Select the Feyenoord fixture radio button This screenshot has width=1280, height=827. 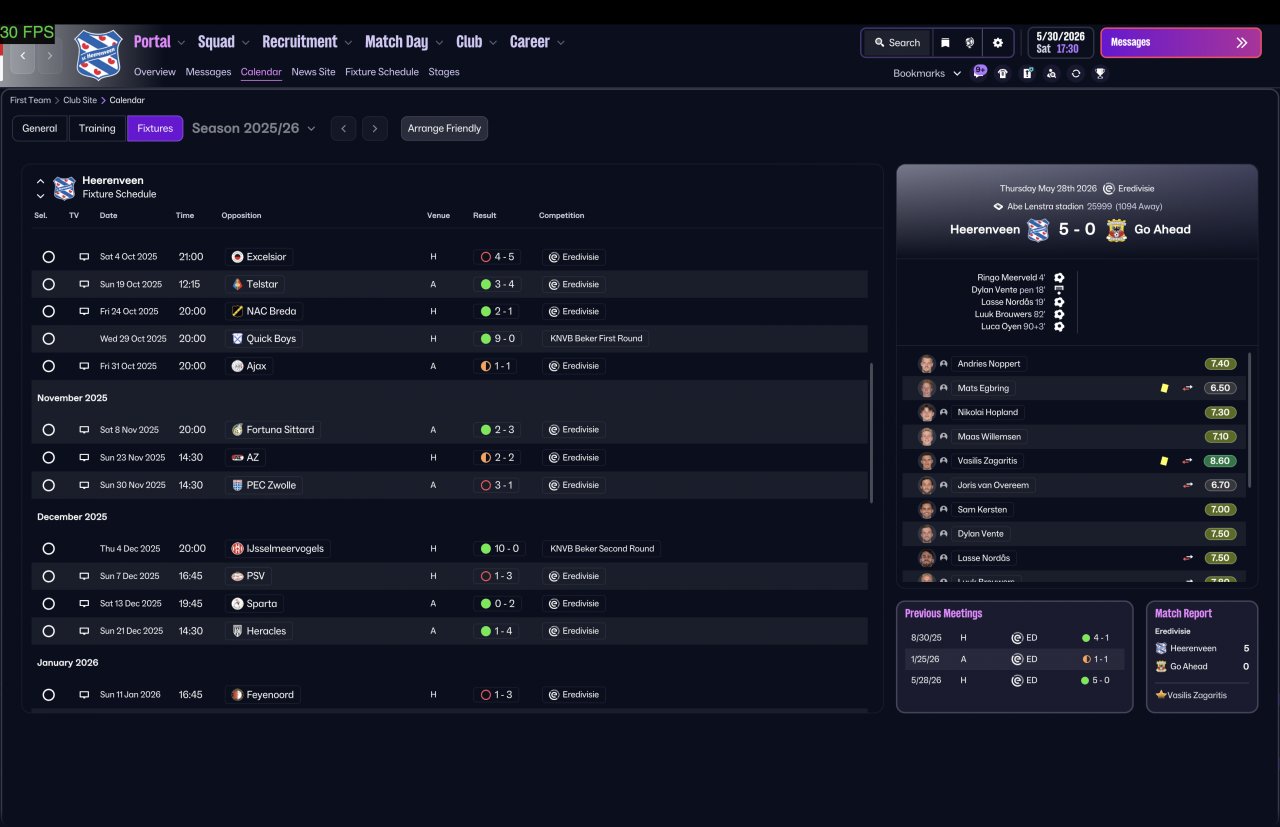pyautogui.click(x=48, y=695)
